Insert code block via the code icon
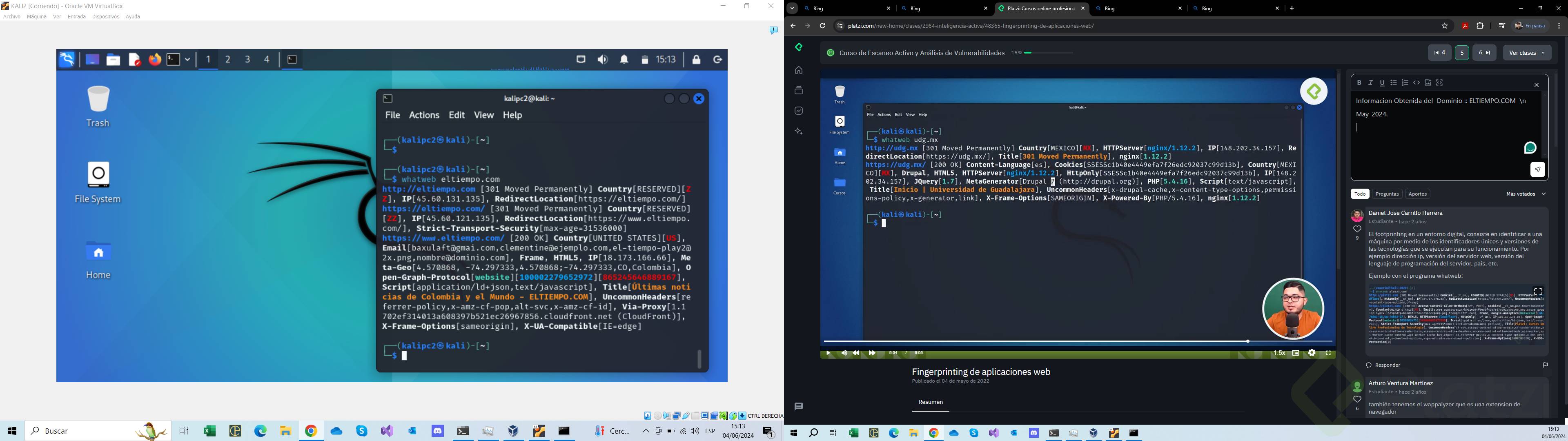 tap(1417, 83)
